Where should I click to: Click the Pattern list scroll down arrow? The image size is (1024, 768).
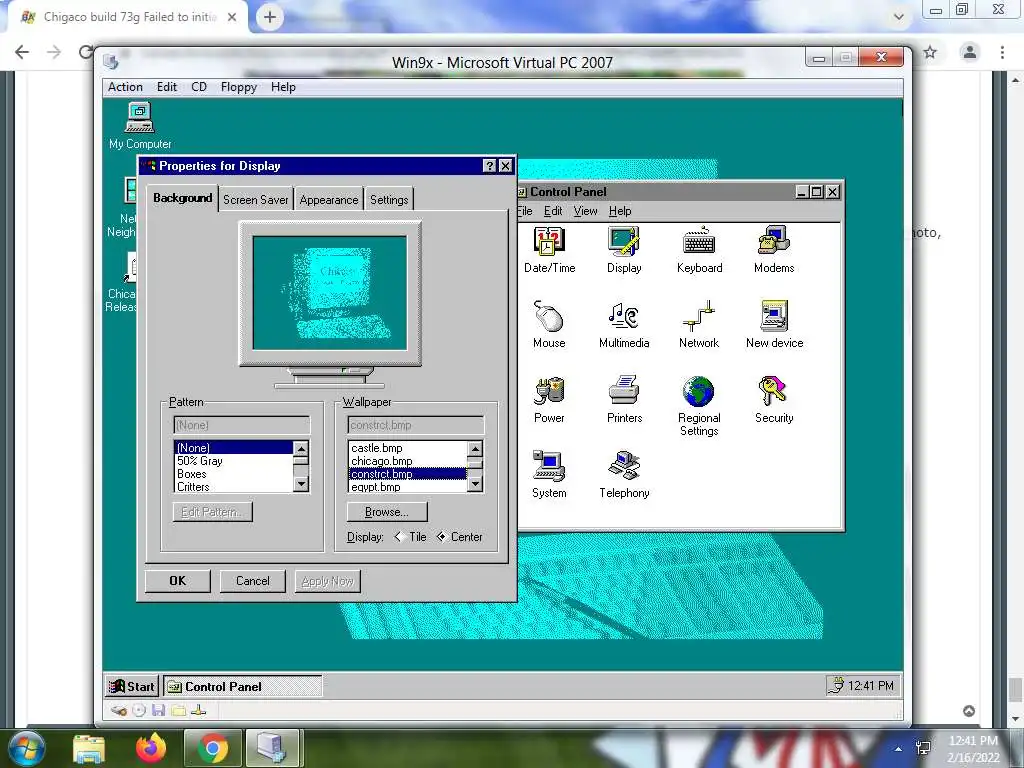(300, 485)
